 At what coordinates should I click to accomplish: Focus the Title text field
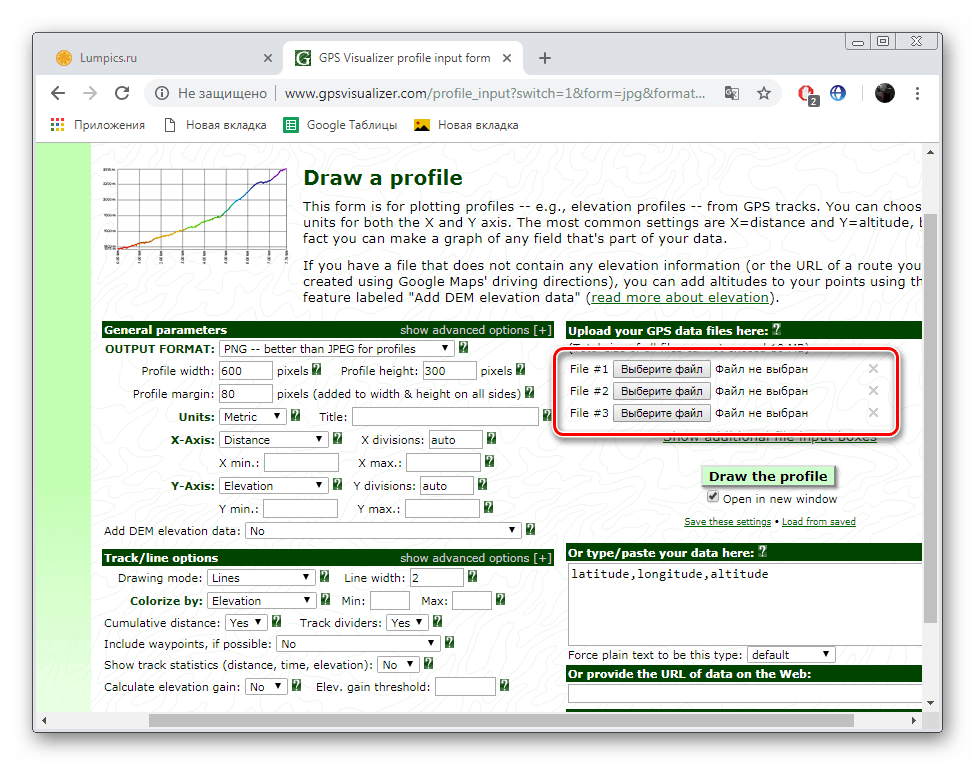[445, 417]
